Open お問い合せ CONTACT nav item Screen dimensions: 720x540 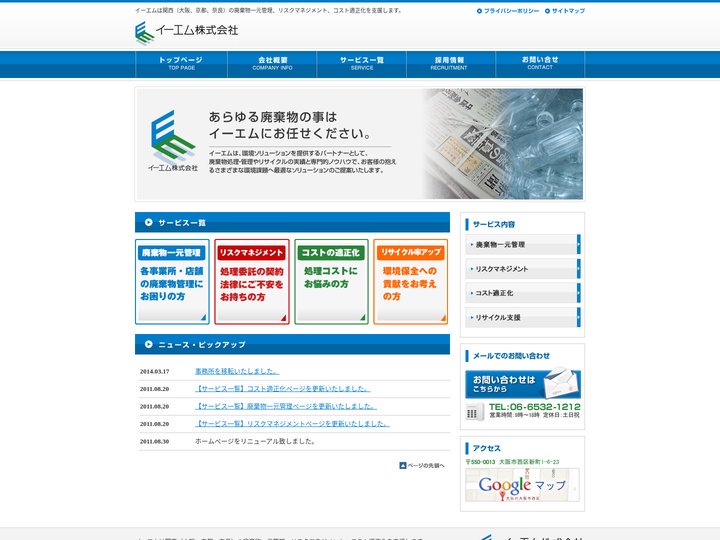[x=540, y=63]
